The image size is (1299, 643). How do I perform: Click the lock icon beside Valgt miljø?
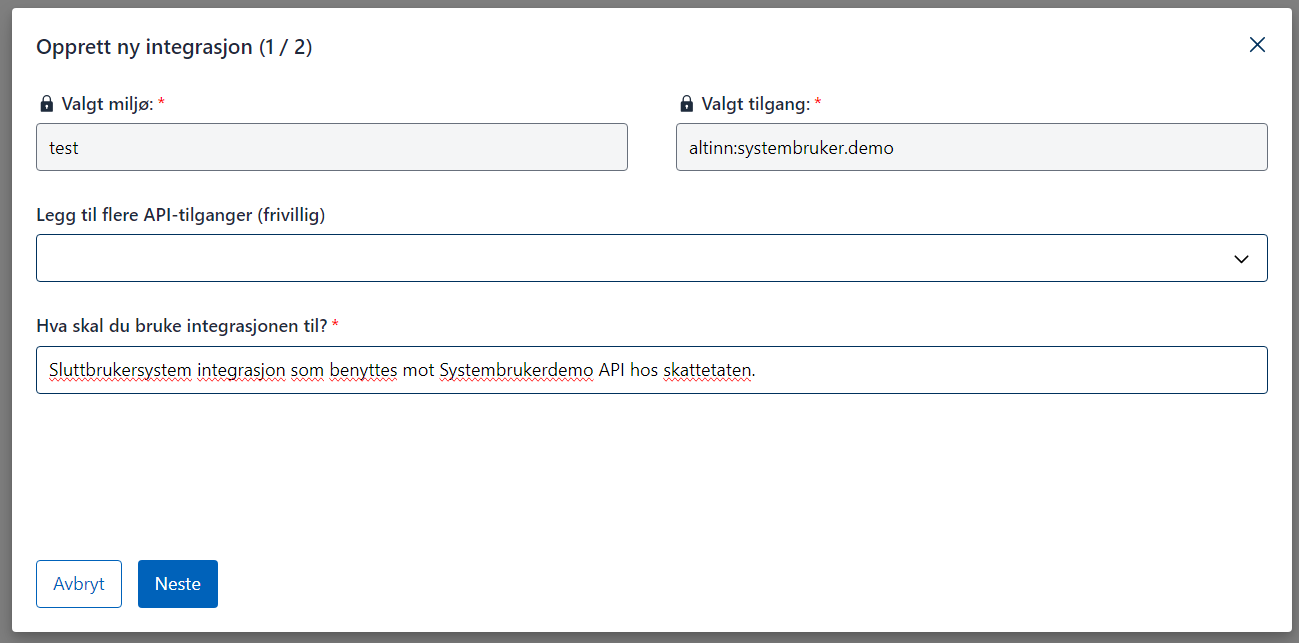point(46,104)
